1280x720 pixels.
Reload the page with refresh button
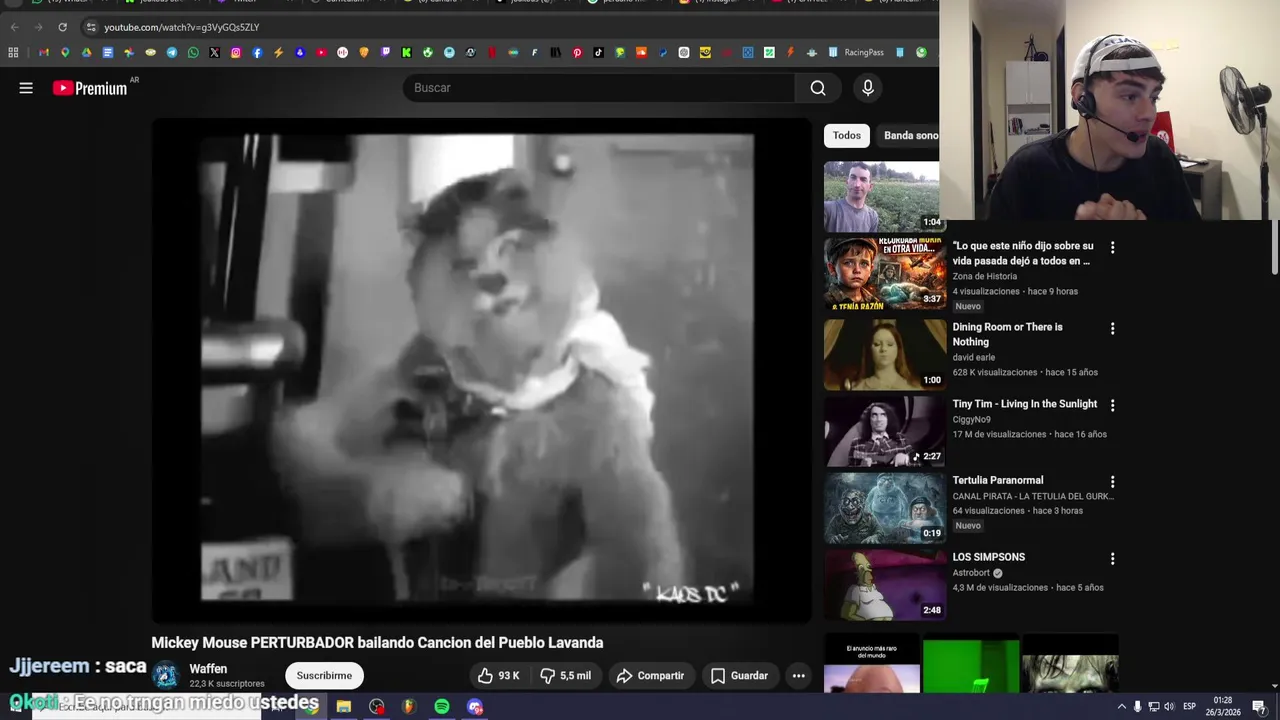[62, 27]
